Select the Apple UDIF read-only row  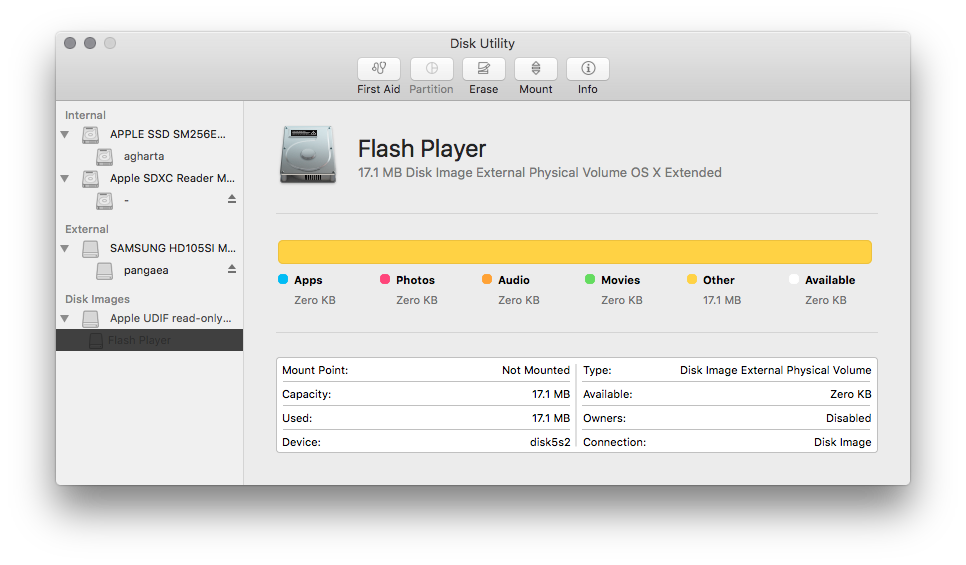(x=150, y=319)
